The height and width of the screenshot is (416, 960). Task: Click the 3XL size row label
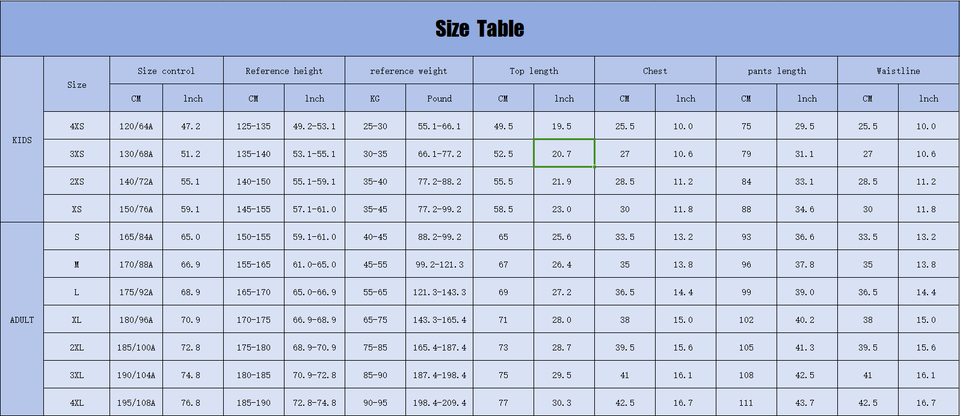(77, 375)
